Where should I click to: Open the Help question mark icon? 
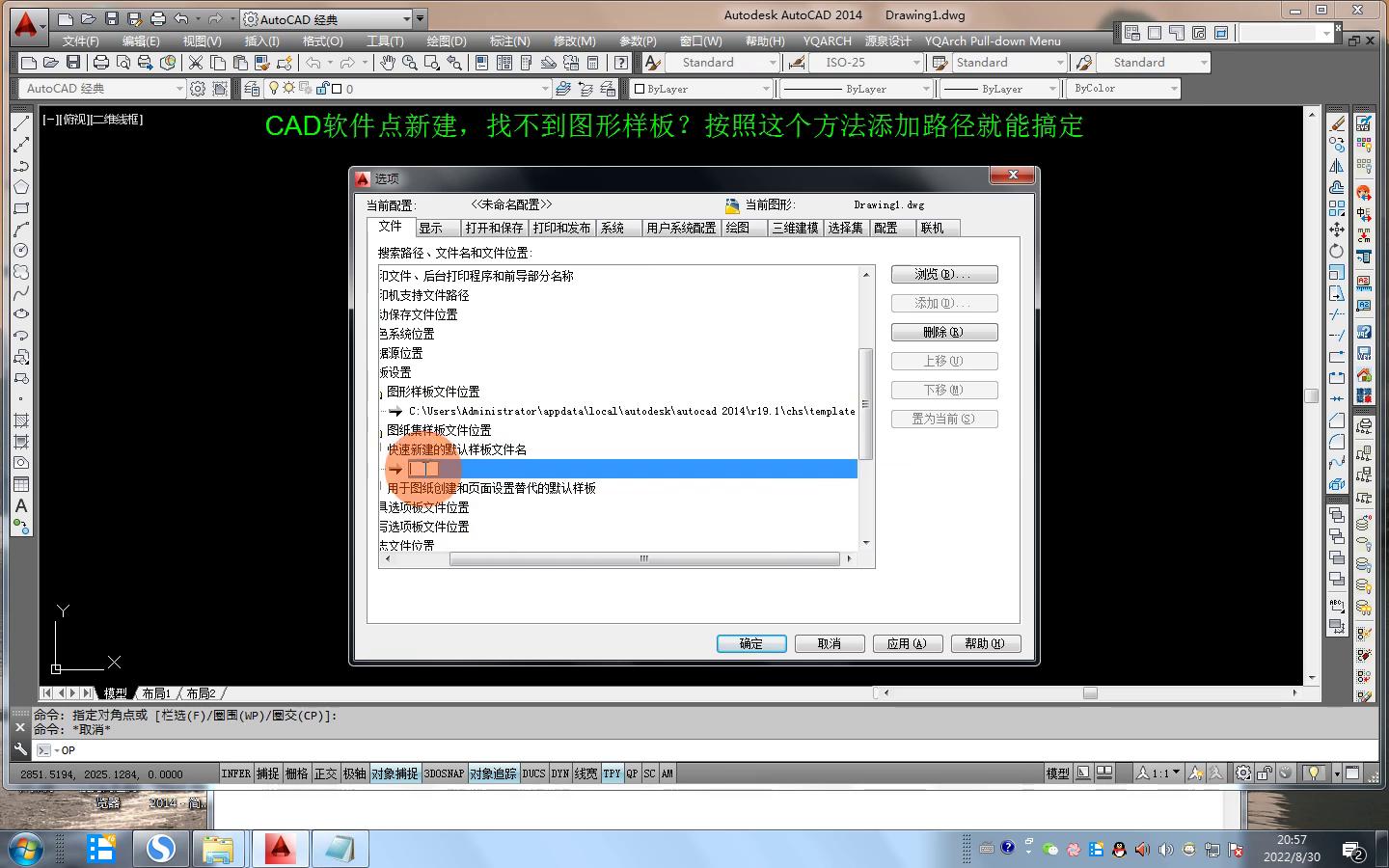(x=621, y=63)
